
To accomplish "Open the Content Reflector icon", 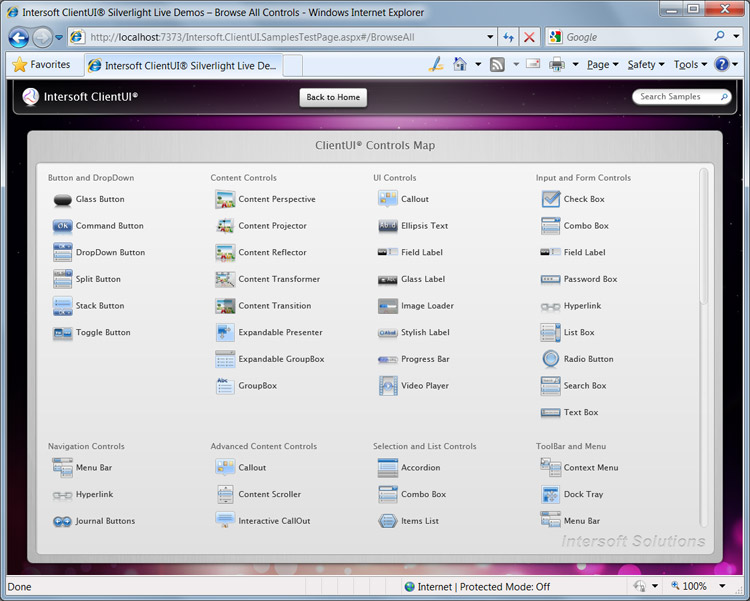I will [225, 252].
